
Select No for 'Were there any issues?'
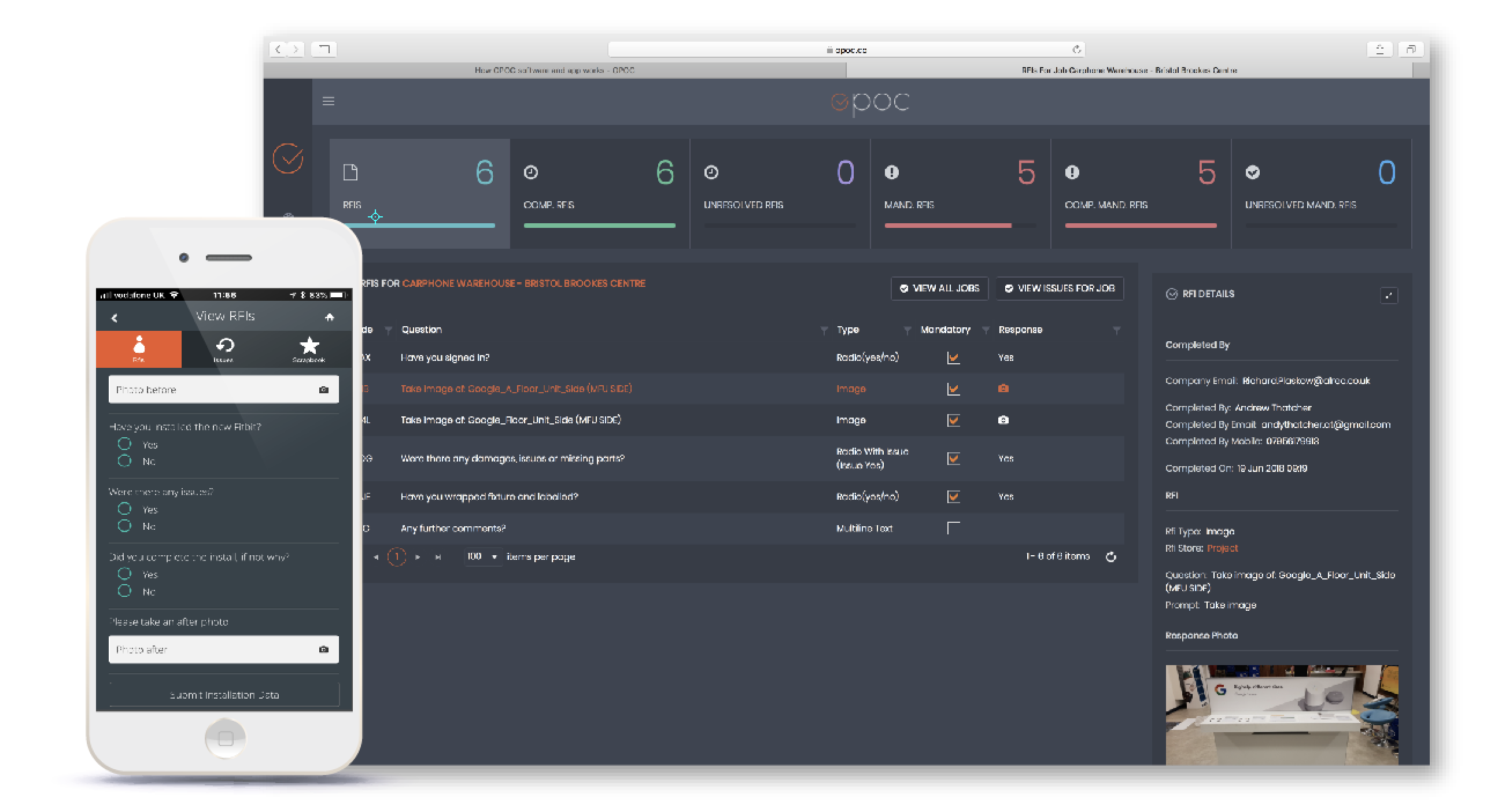[124, 526]
